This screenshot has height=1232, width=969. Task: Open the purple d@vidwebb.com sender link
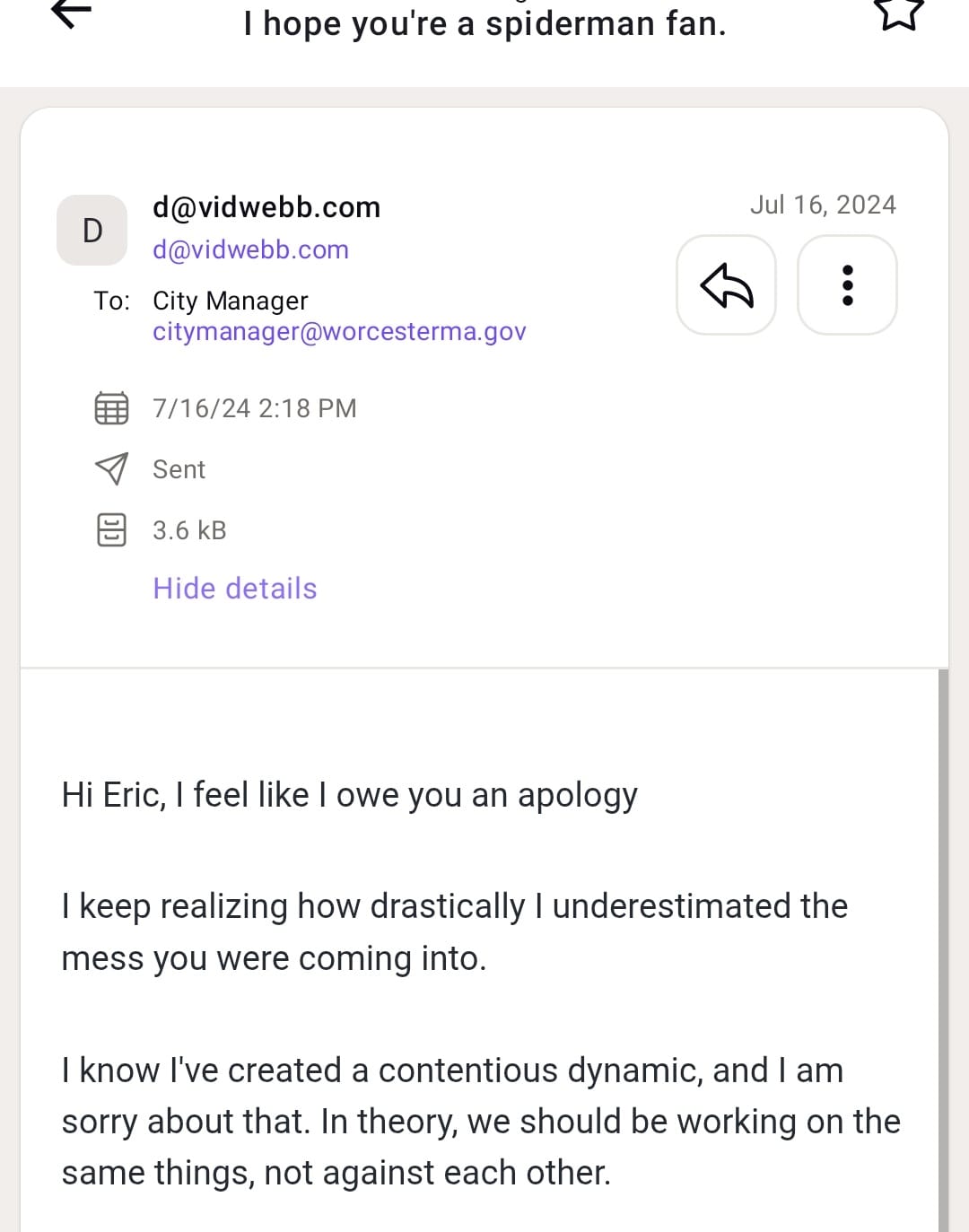pos(250,249)
